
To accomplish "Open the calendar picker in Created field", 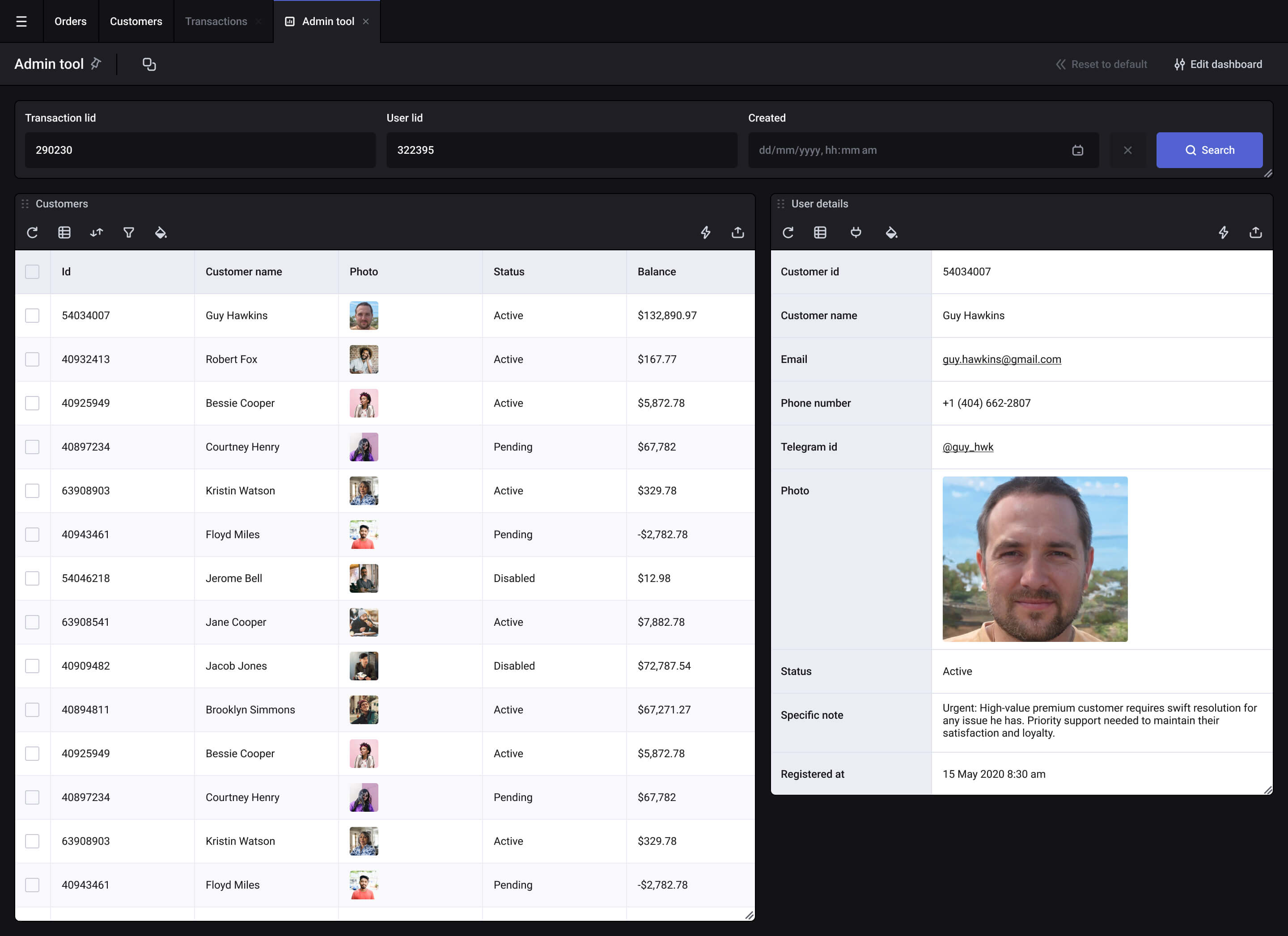I will [1077, 151].
